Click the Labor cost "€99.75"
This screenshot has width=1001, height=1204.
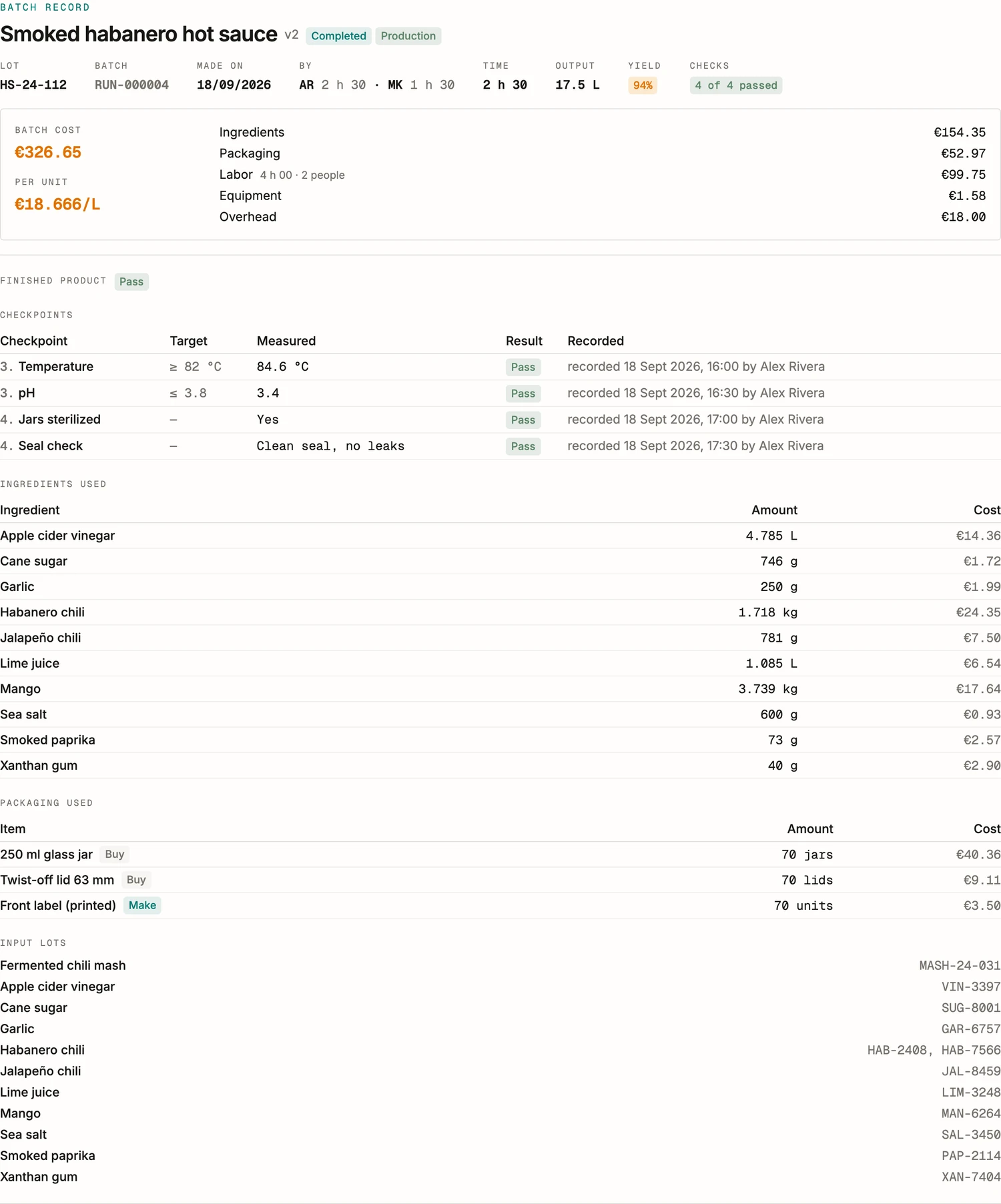point(963,175)
